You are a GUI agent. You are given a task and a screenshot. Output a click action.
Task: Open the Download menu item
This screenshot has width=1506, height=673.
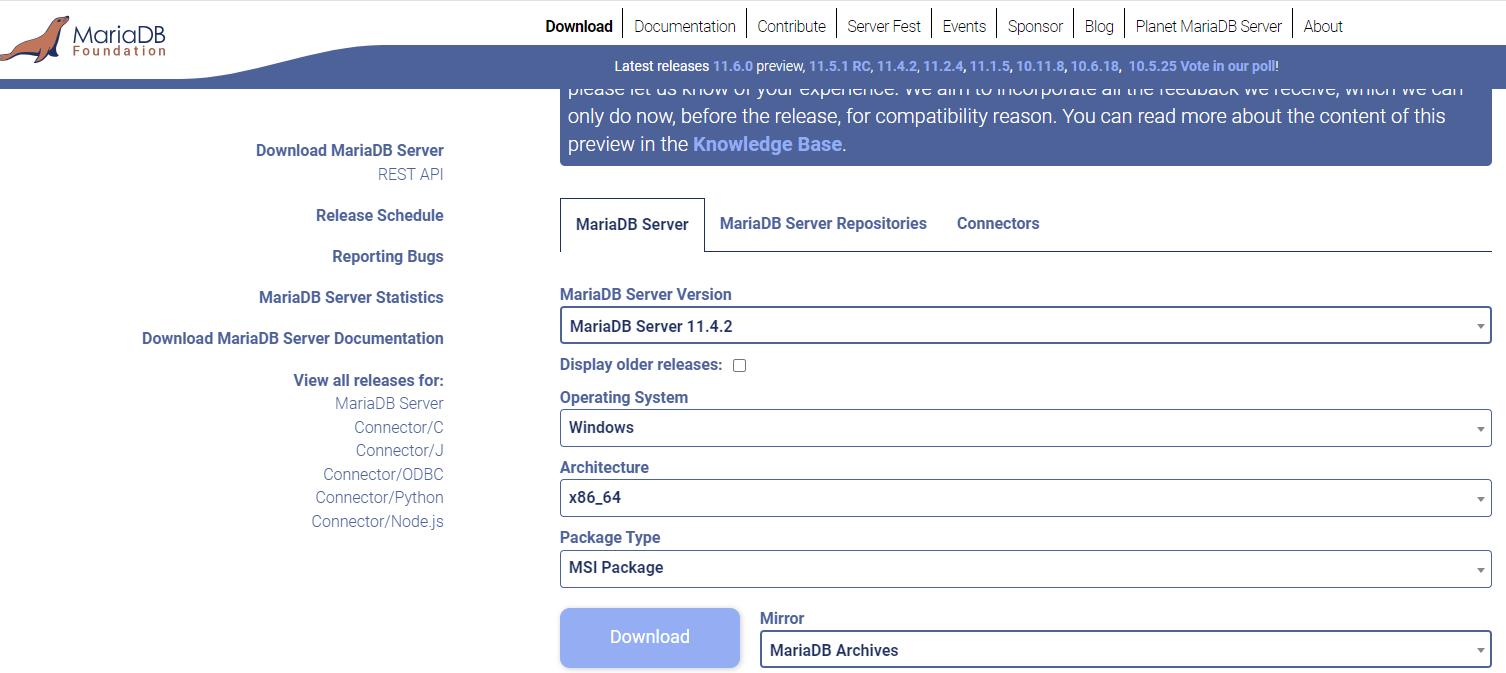coord(579,26)
